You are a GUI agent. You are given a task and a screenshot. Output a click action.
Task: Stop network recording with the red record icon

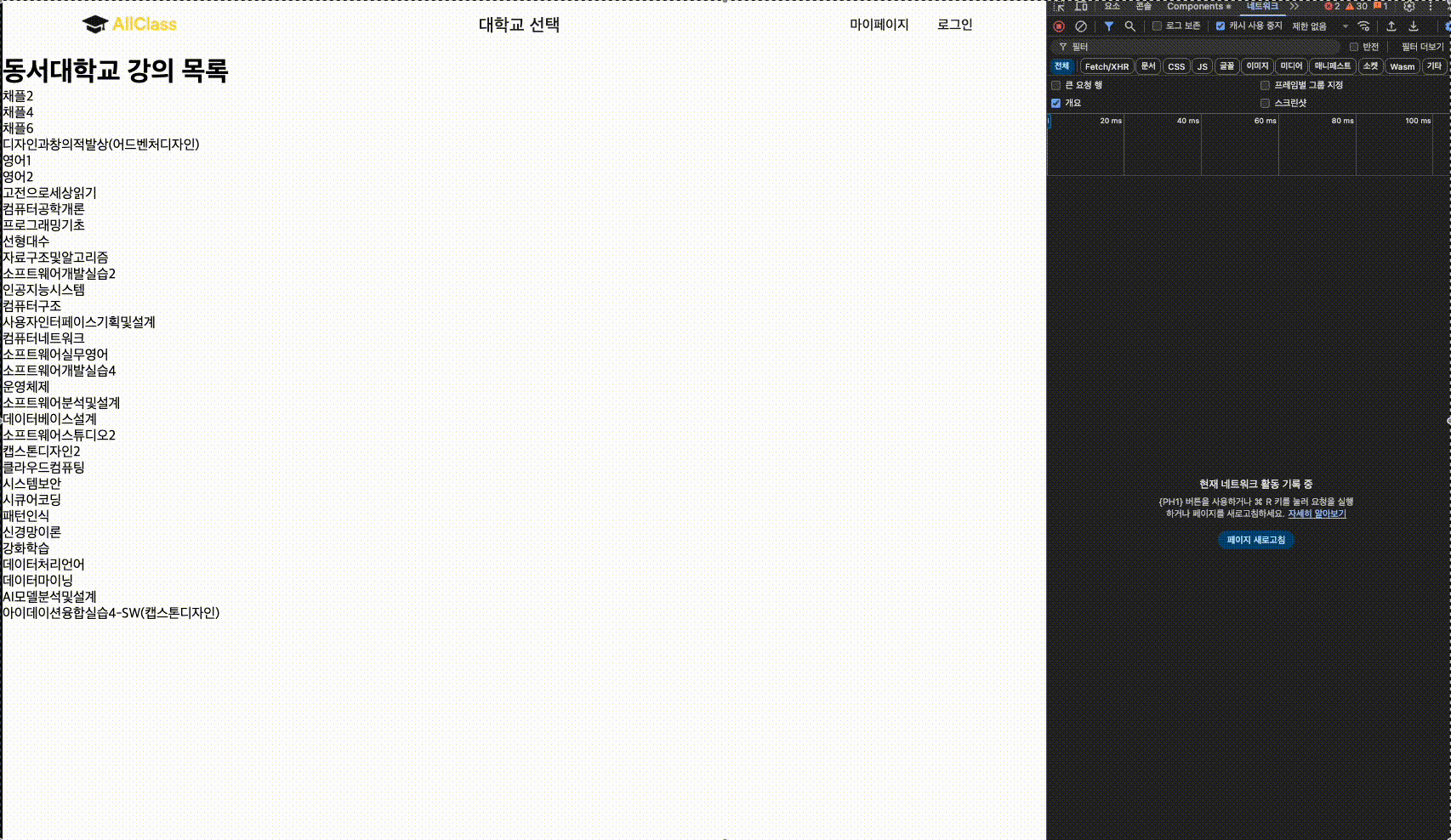tap(1059, 26)
